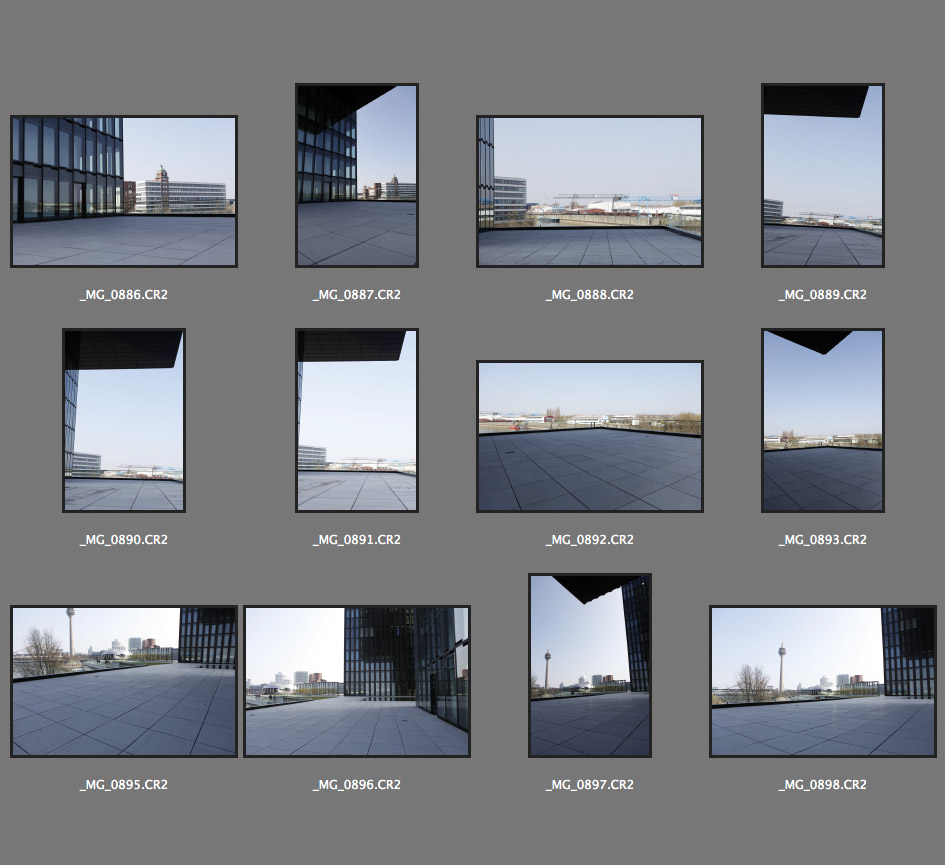Select the _MG_0897.CR2 filename label

[590, 785]
